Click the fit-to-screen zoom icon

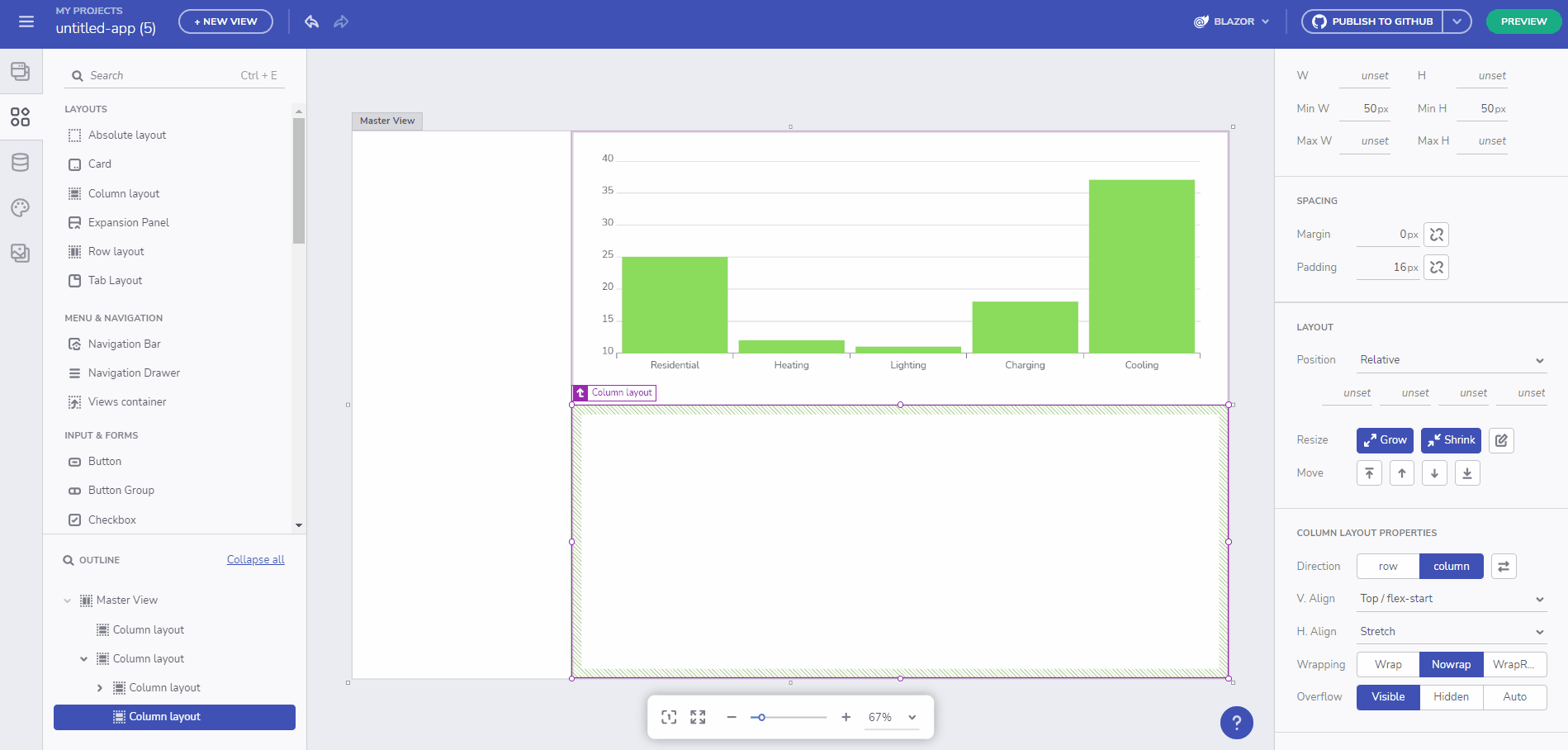point(669,717)
